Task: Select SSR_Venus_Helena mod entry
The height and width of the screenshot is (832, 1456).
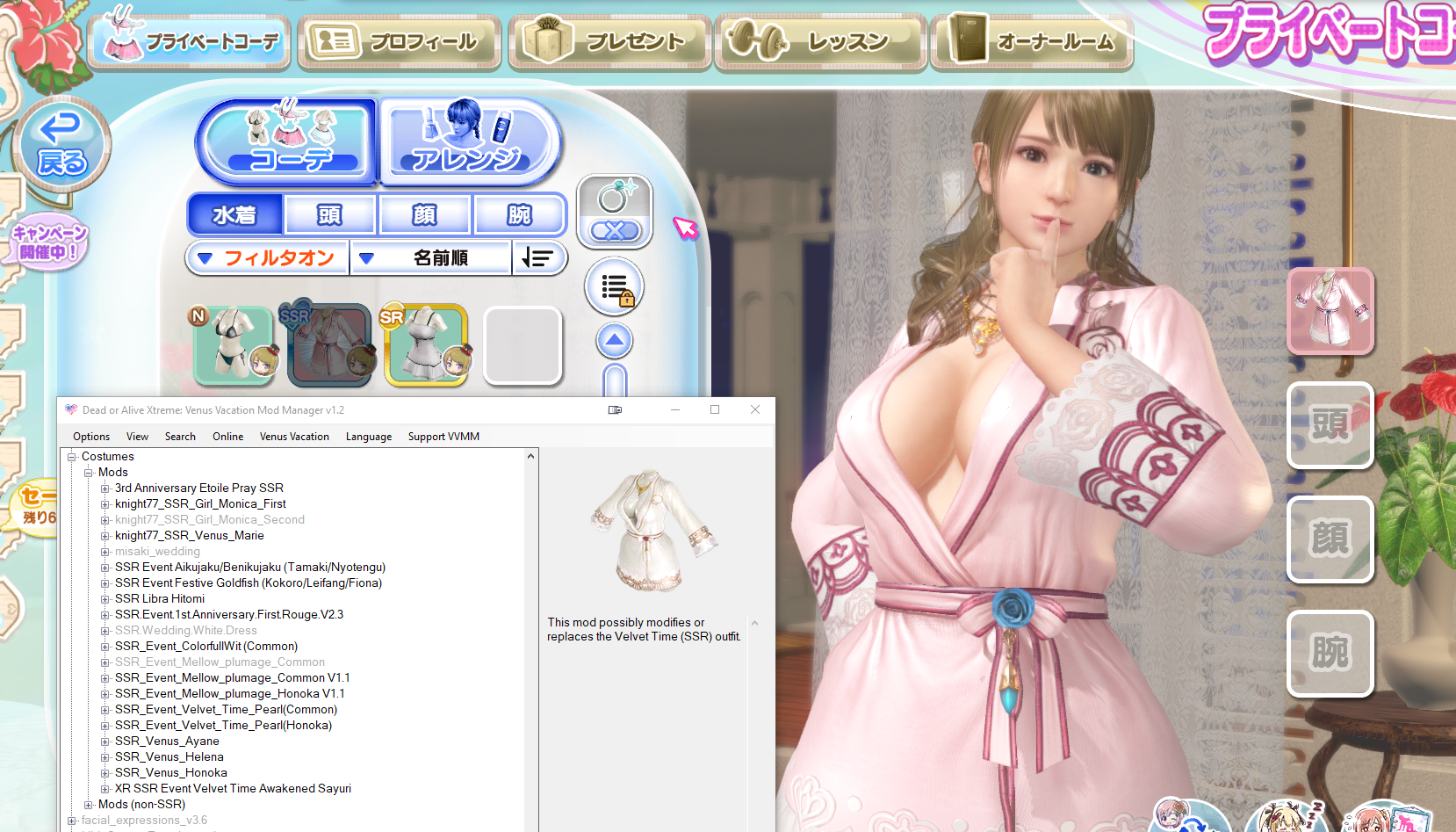Action: pyautogui.click(x=169, y=757)
